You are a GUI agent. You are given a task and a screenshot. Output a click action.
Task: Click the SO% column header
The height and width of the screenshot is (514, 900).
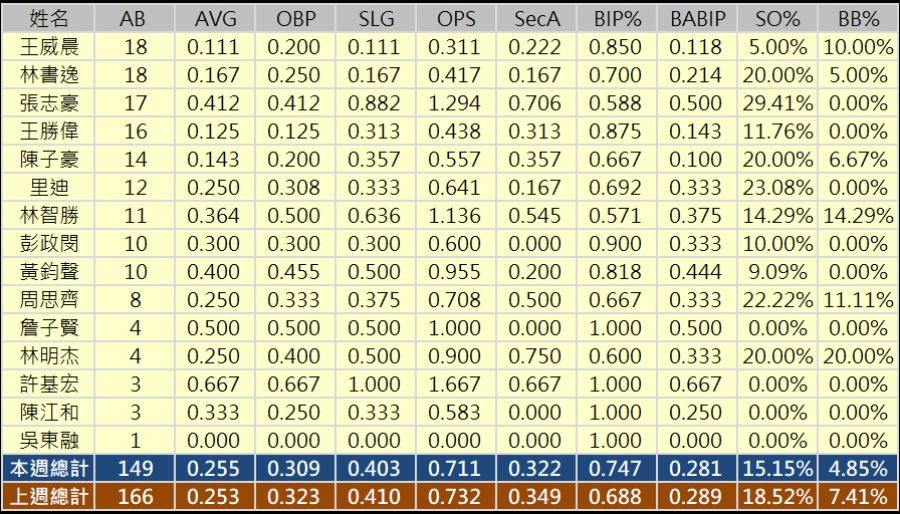(776, 19)
